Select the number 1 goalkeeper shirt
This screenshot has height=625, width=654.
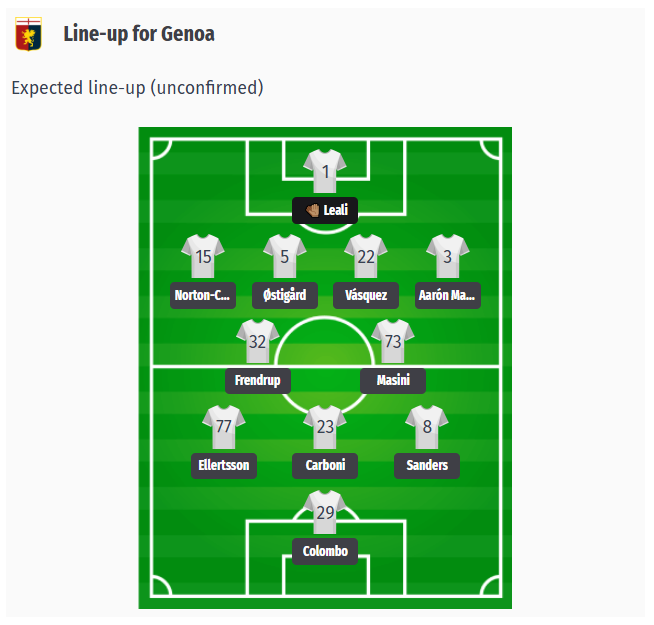(x=325, y=171)
